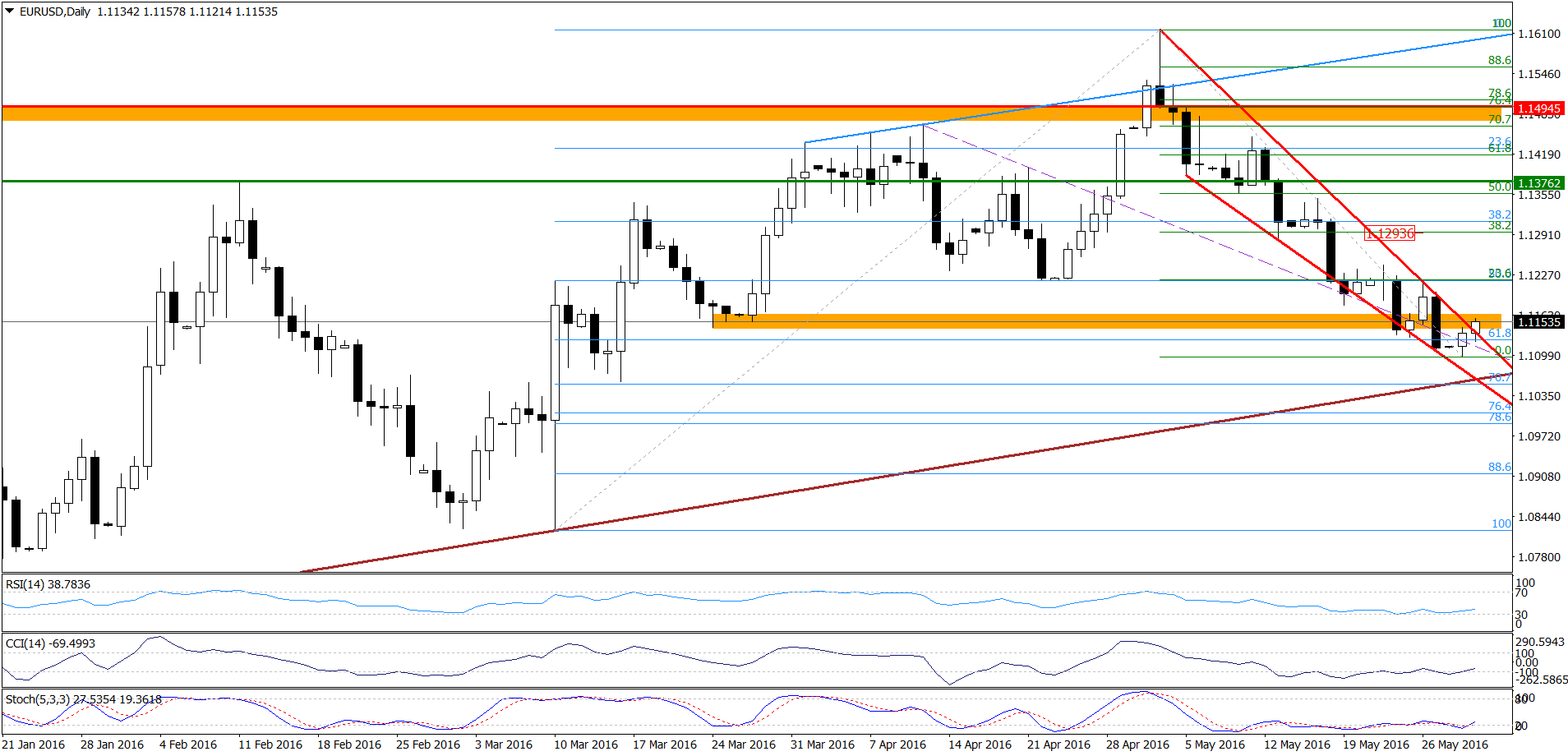Click the blue 76.4 Fibonacci level label
The height and width of the screenshot is (756, 1568).
point(1500,406)
